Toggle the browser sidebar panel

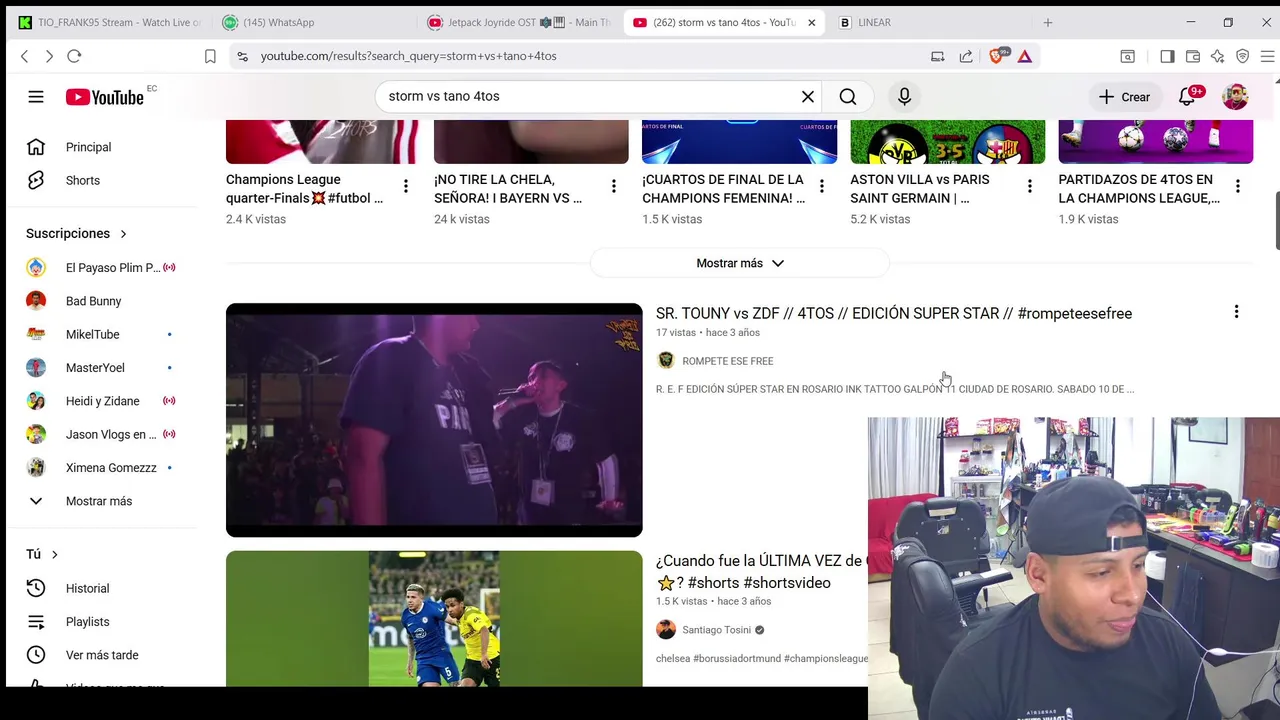(1167, 56)
